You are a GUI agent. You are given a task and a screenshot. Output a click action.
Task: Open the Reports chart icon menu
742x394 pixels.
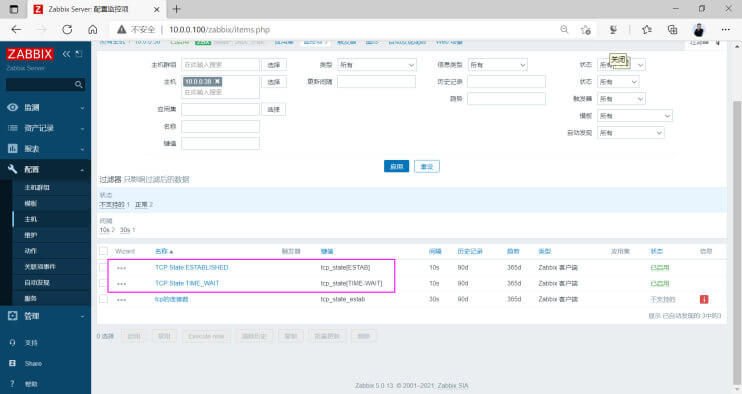(x=13, y=149)
